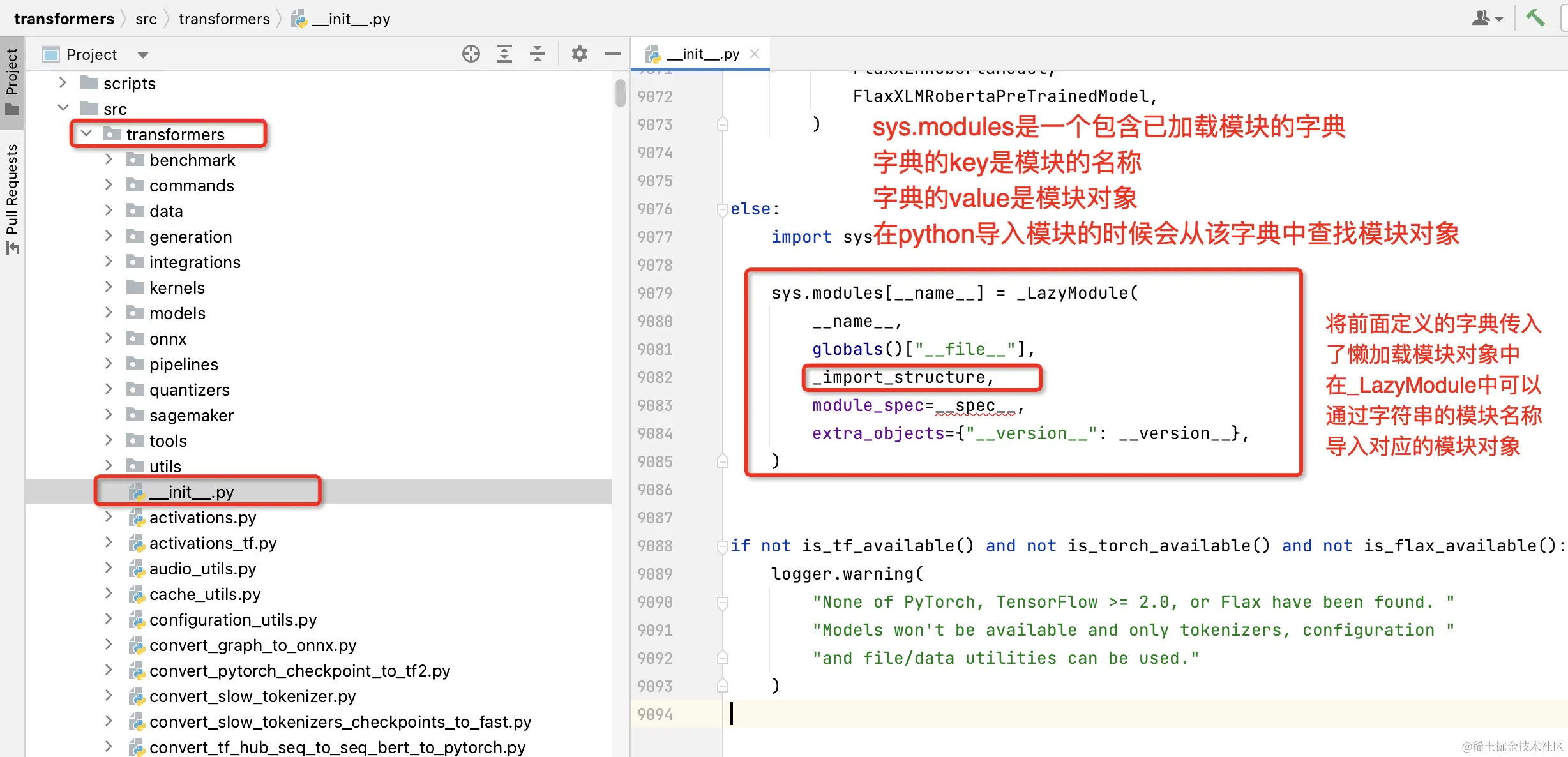Screen dimensions: 1568x757
Task: Open src in the breadcrumb bar
Action: [x=146, y=19]
